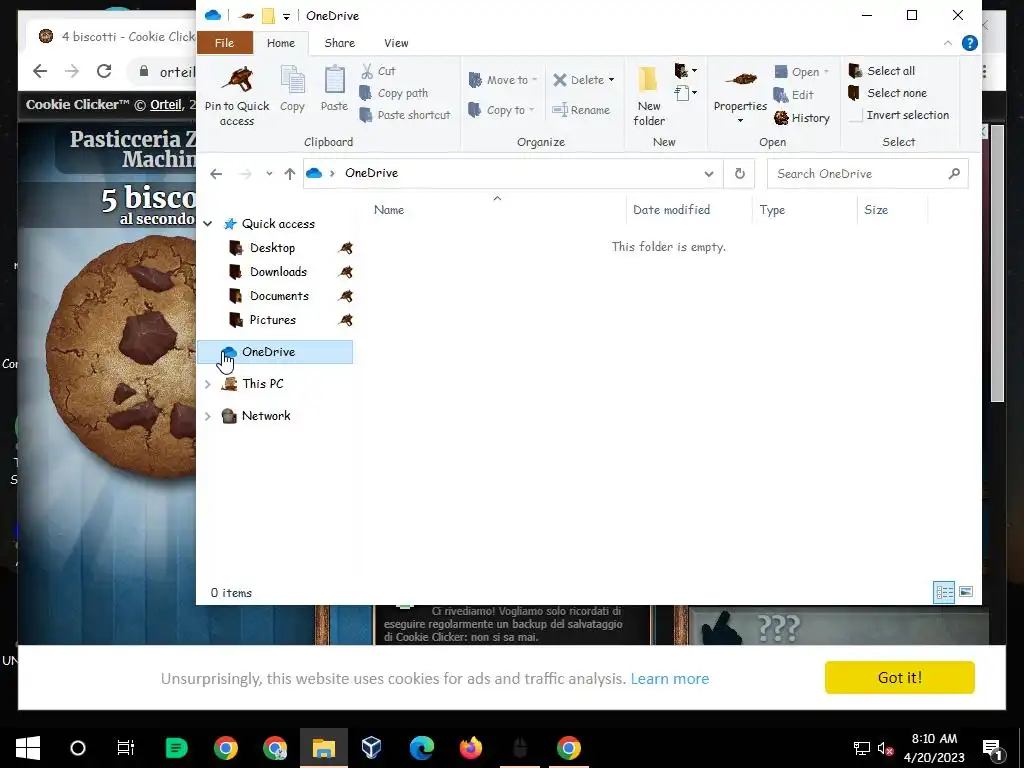Expand the address bar history dropdown
The image size is (1024, 768).
coord(709,174)
